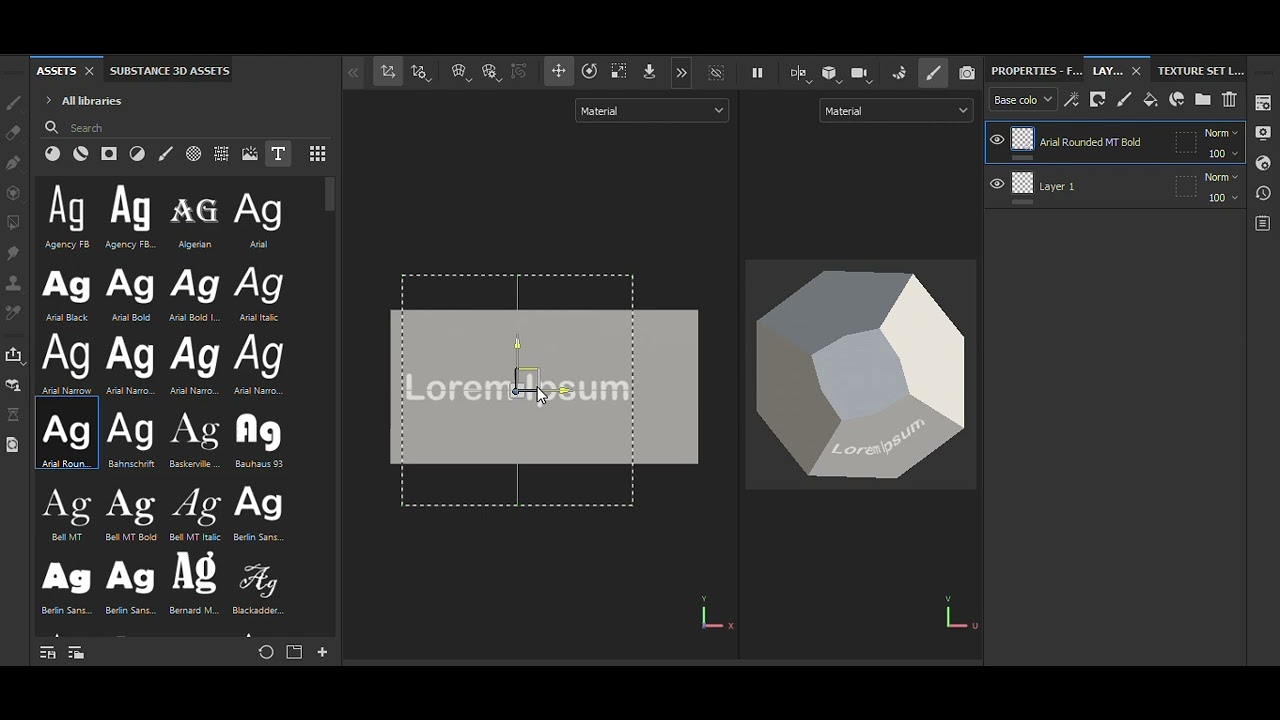
Task: Click the edit transform tool icon
Action: 388,71
